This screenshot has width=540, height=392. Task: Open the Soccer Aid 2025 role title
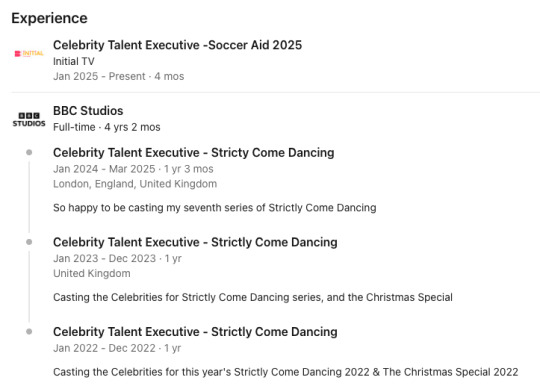[177, 45]
